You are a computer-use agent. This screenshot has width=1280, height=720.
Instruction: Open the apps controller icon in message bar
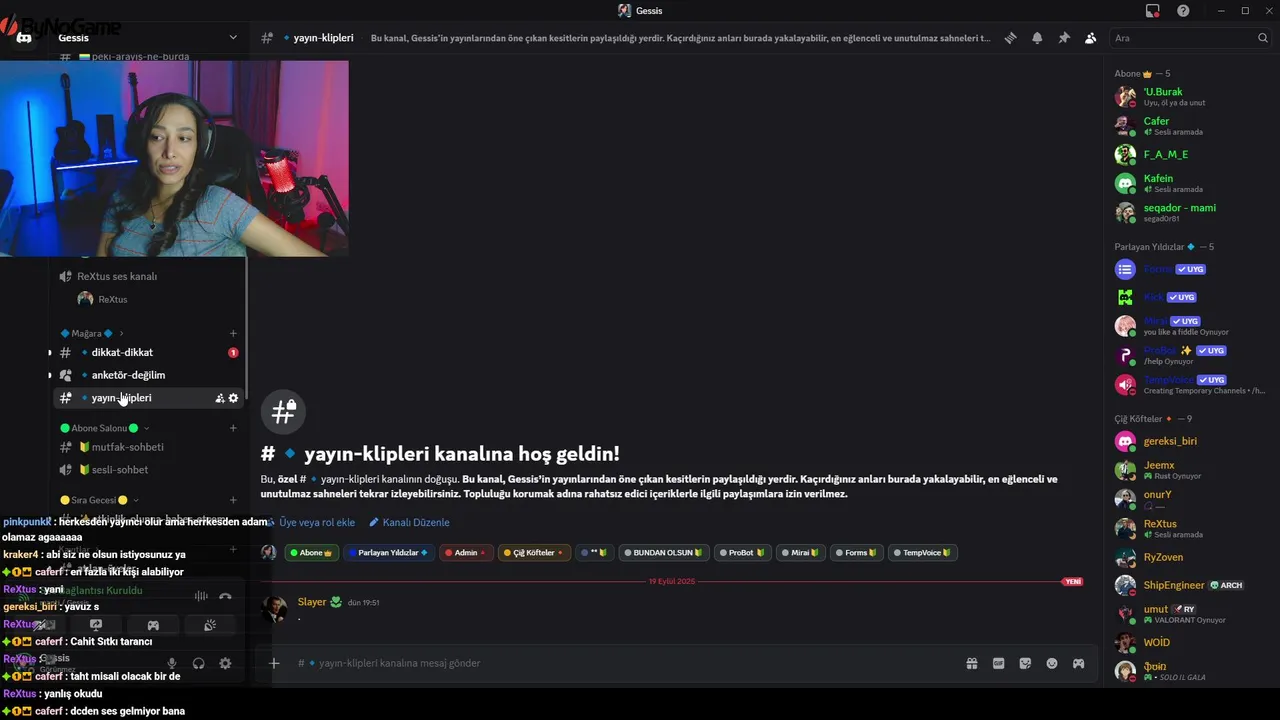coord(1078,663)
